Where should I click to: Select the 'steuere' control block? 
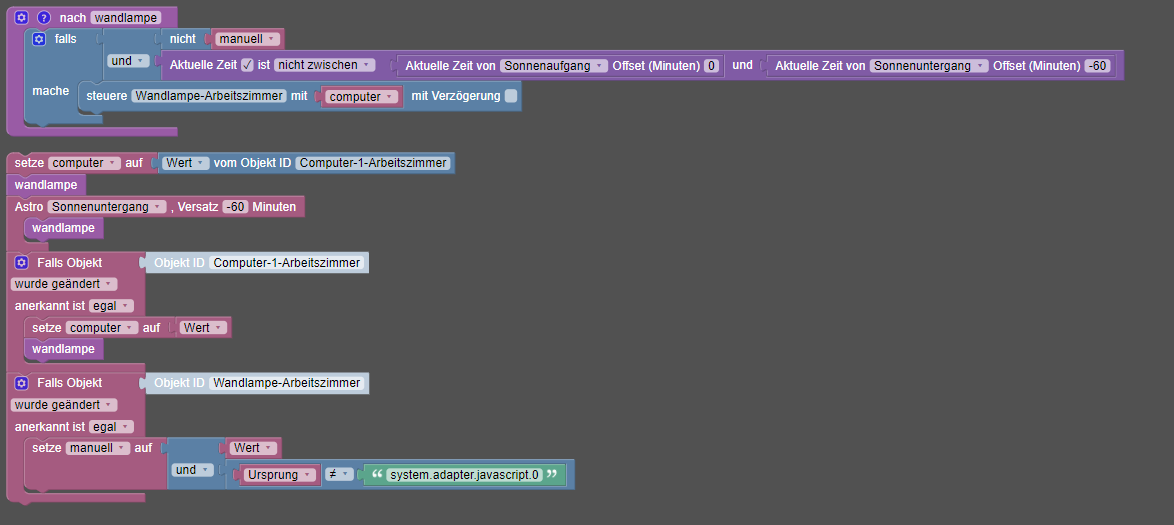[x=108, y=96]
